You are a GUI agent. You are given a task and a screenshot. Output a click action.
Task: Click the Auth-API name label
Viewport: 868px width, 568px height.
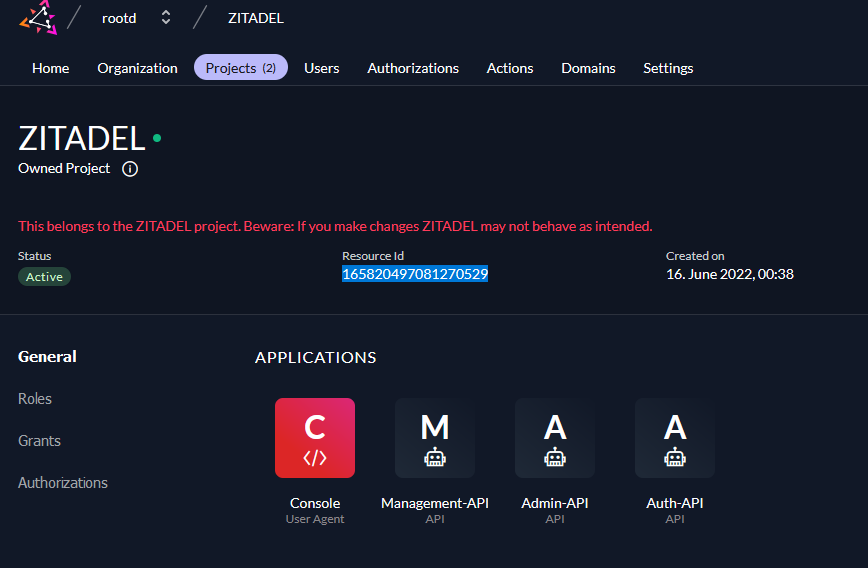click(x=675, y=503)
